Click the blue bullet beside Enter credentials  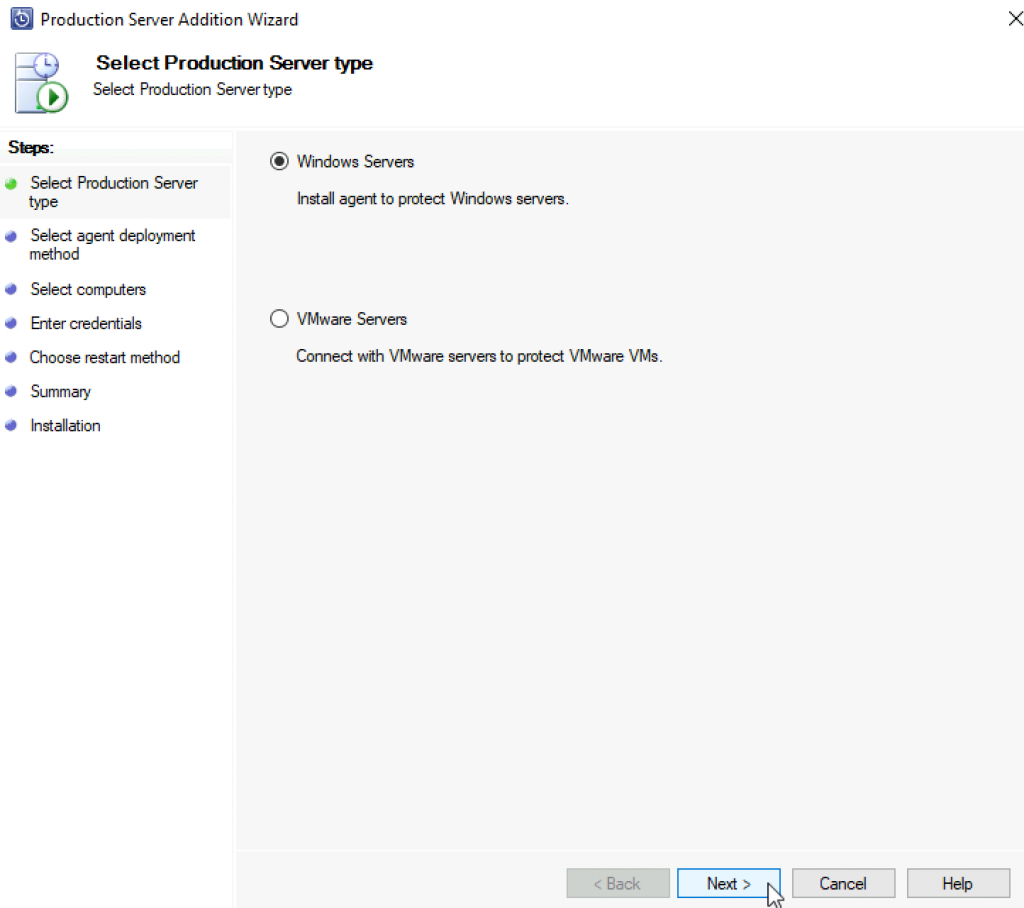pos(11,323)
